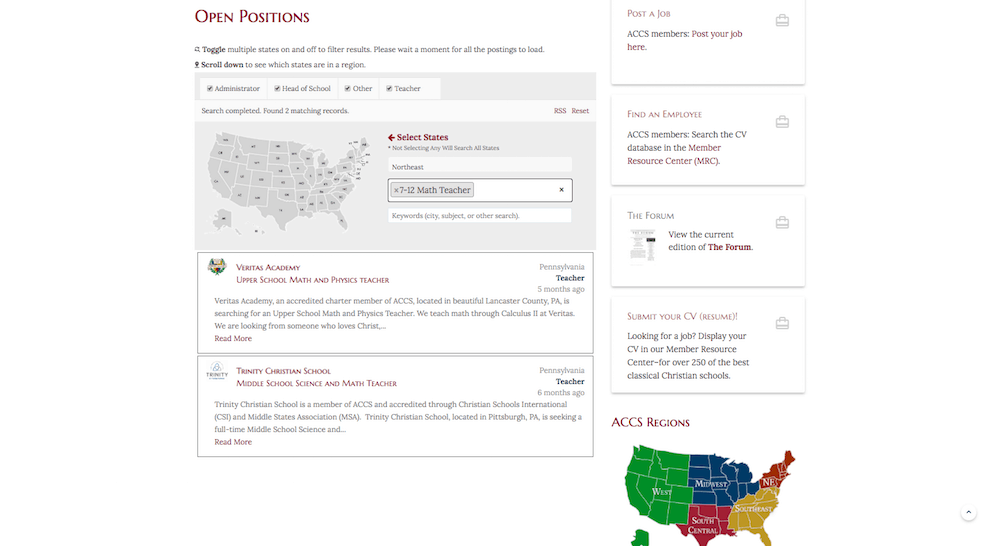Click the briefcase icon in Find an Employee

tap(782, 121)
